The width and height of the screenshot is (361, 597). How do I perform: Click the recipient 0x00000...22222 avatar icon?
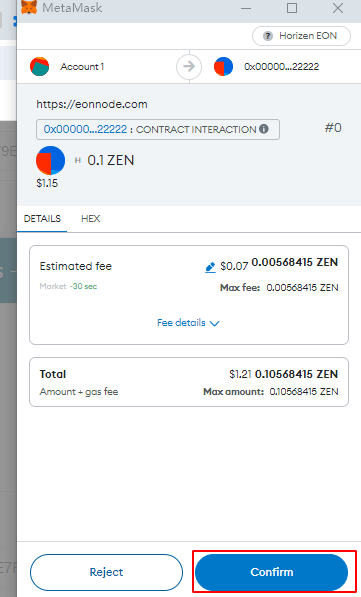tap(224, 66)
